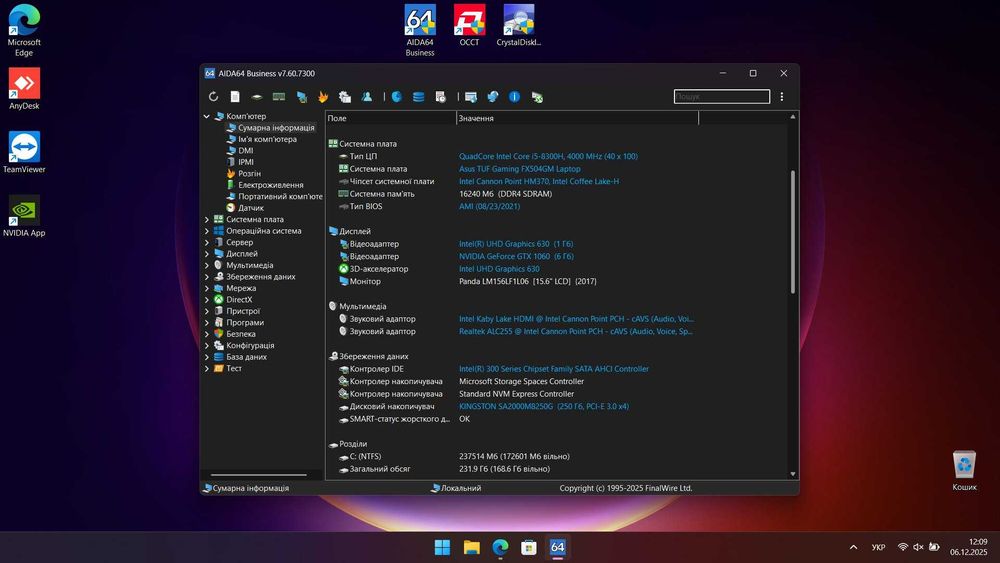Click the network globe computers toolbar icon
Viewport: 1000px width, 563px height.
(493, 97)
